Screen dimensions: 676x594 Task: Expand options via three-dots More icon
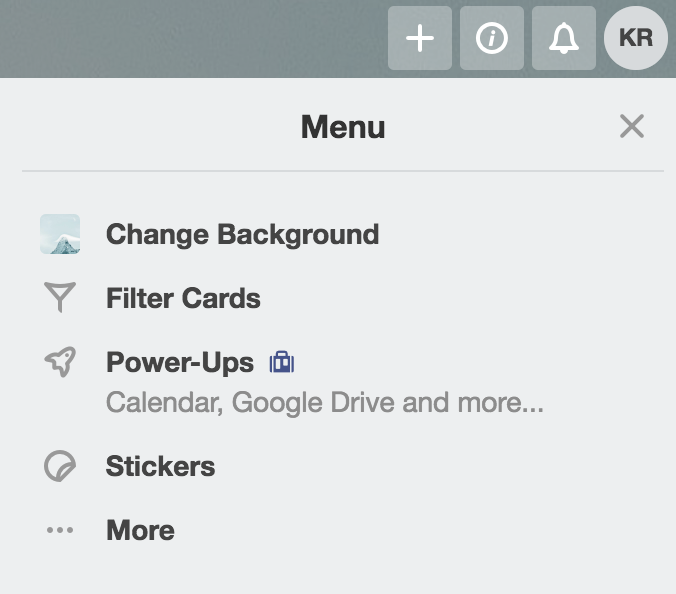60,530
